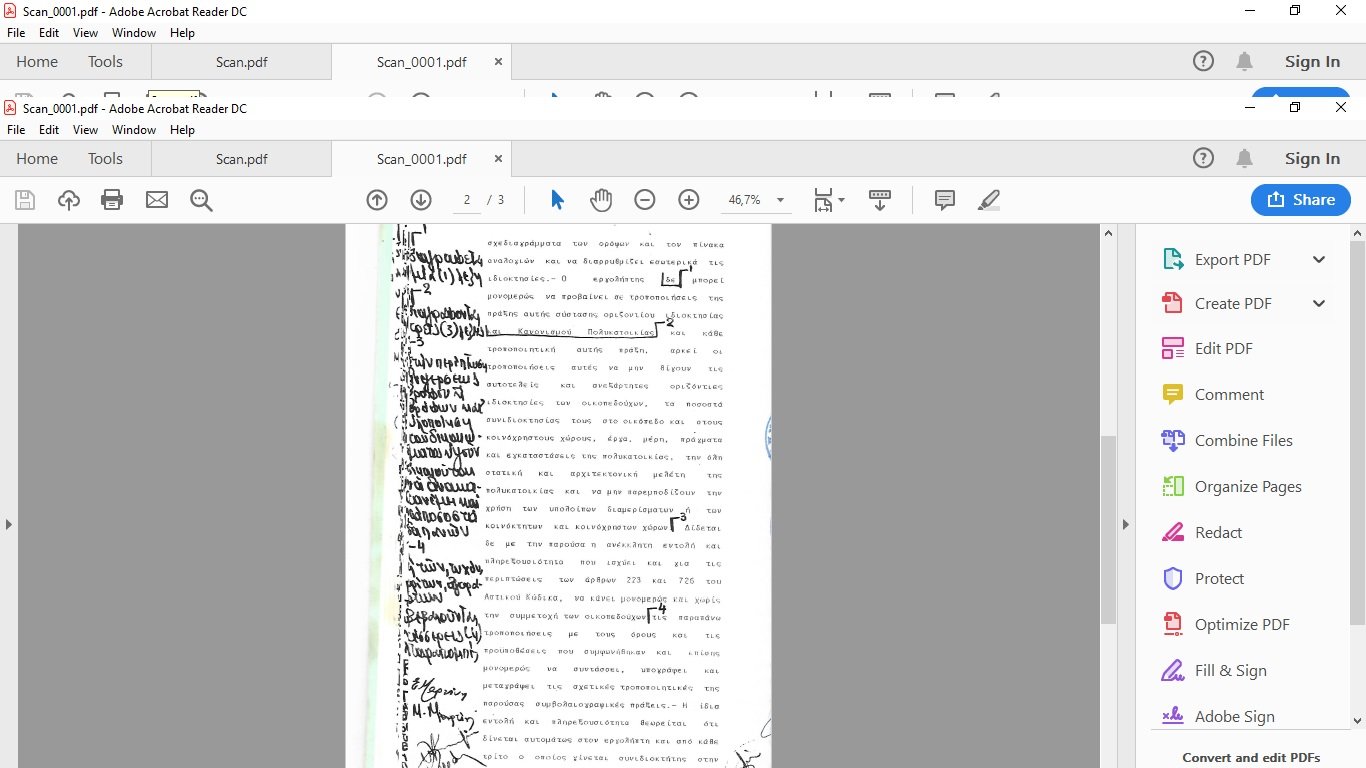Click the page number input field
The width and height of the screenshot is (1366, 768).
466,200
